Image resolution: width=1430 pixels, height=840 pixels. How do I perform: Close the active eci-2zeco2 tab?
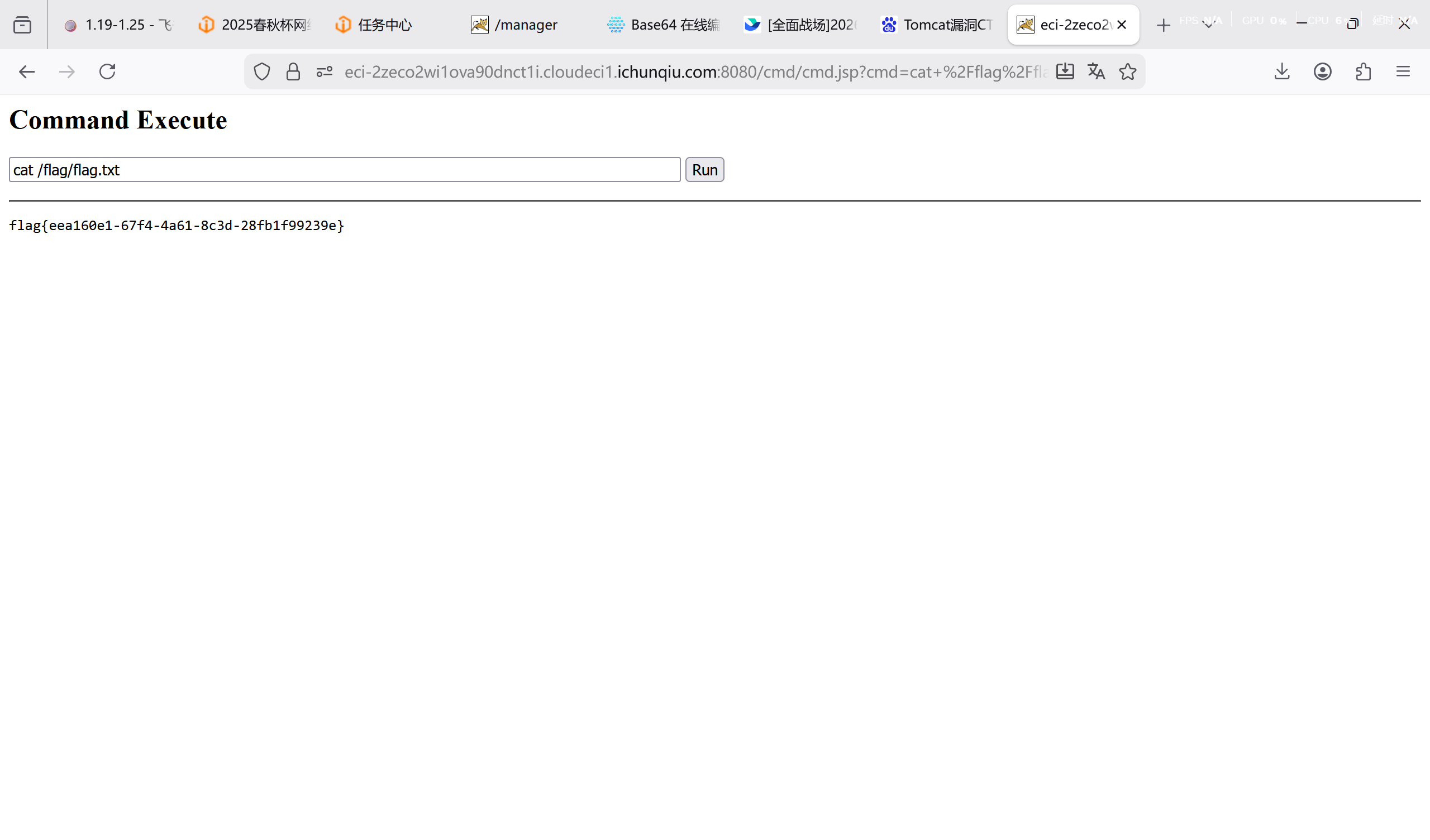[1121, 25]
